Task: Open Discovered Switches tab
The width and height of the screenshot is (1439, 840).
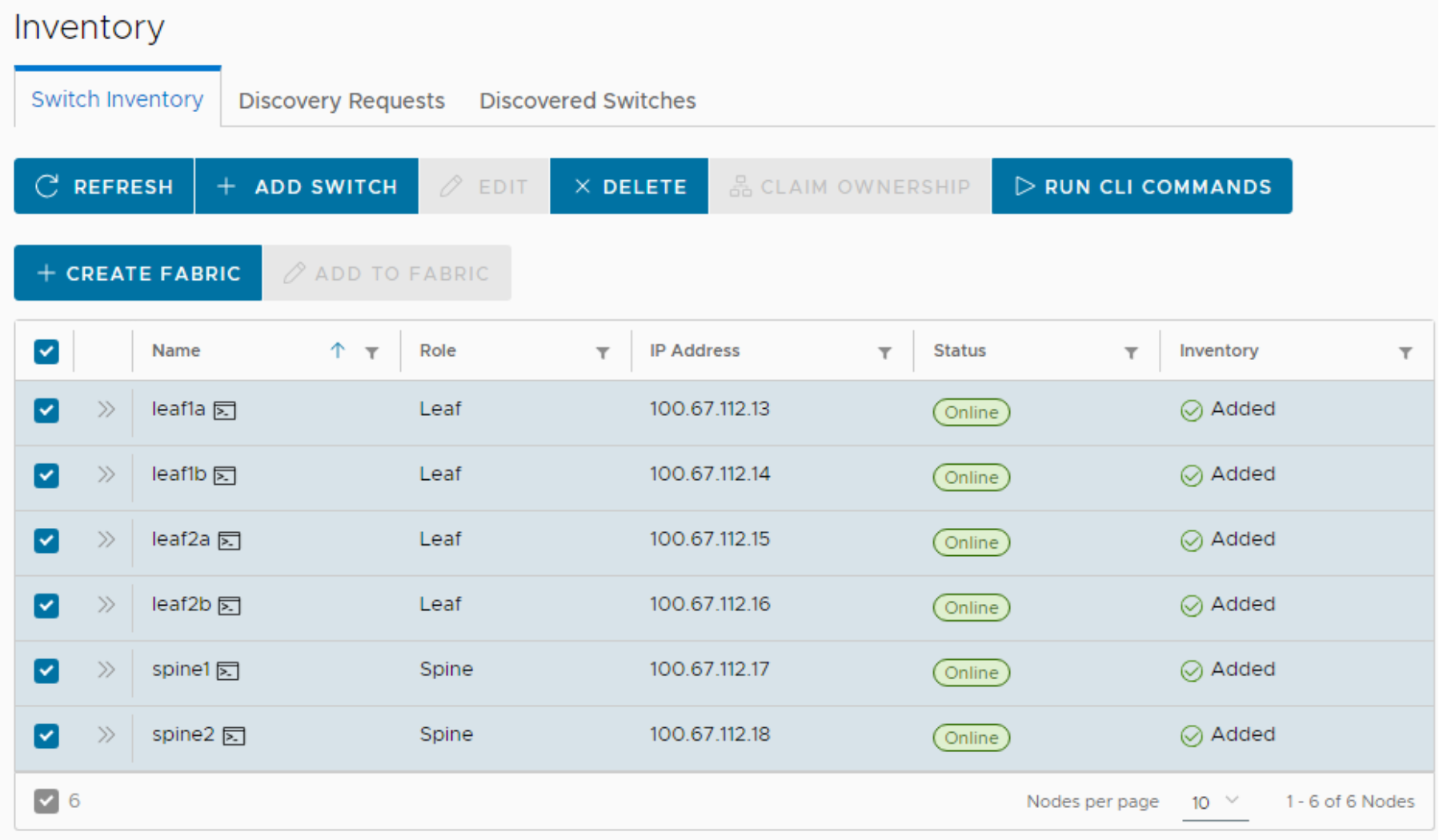Action: coord(587,101)
